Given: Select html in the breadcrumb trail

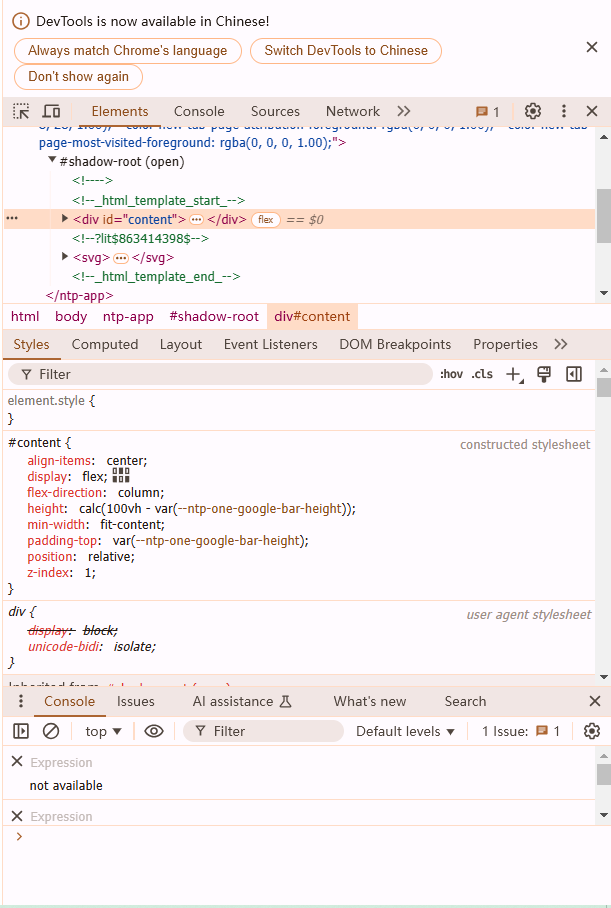Looking at the screenshot, I should 25,317.
